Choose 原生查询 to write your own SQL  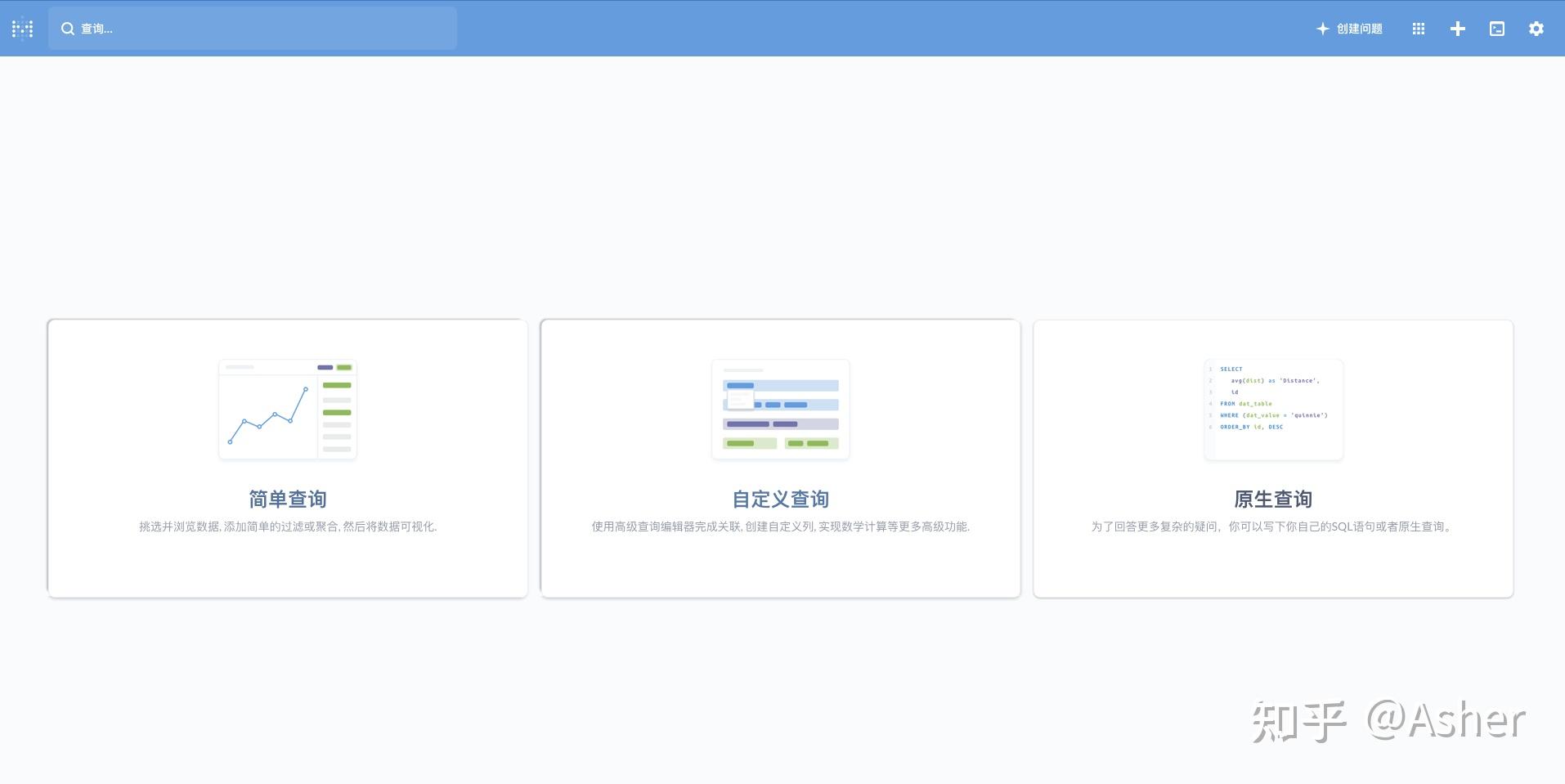coord(1272,457)
